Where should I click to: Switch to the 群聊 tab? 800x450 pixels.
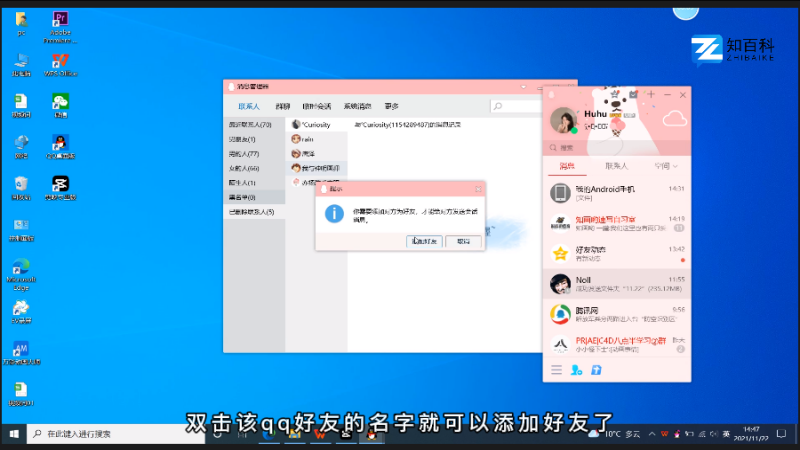click(283, 106)
